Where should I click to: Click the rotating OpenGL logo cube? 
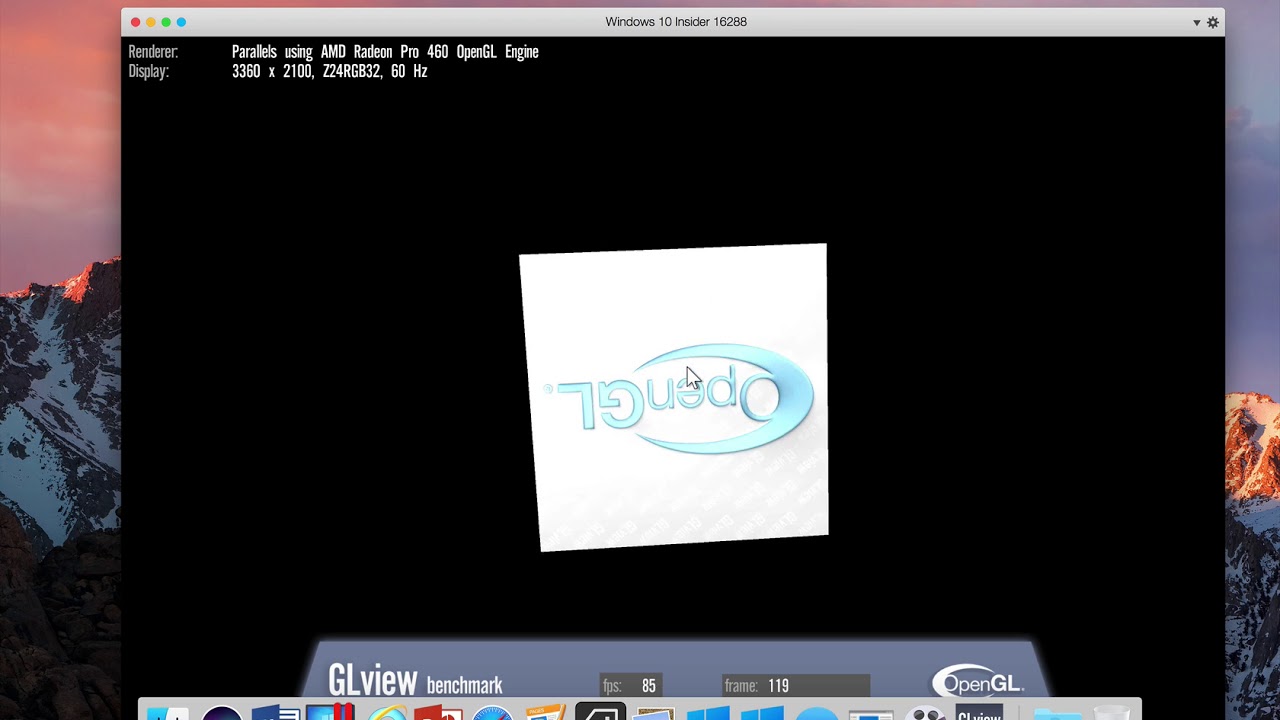pos(674,397)
